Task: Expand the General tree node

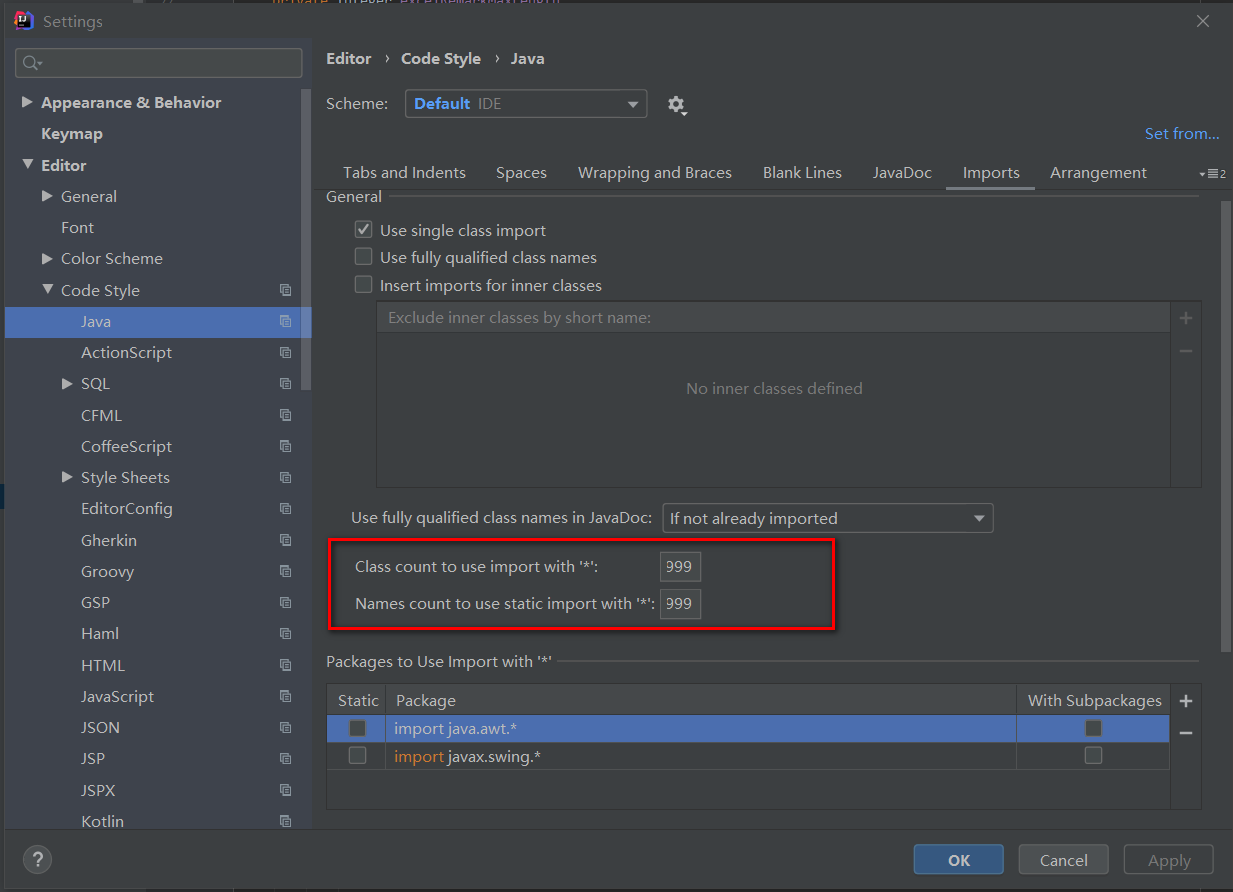Action: (x=47, y=196)
